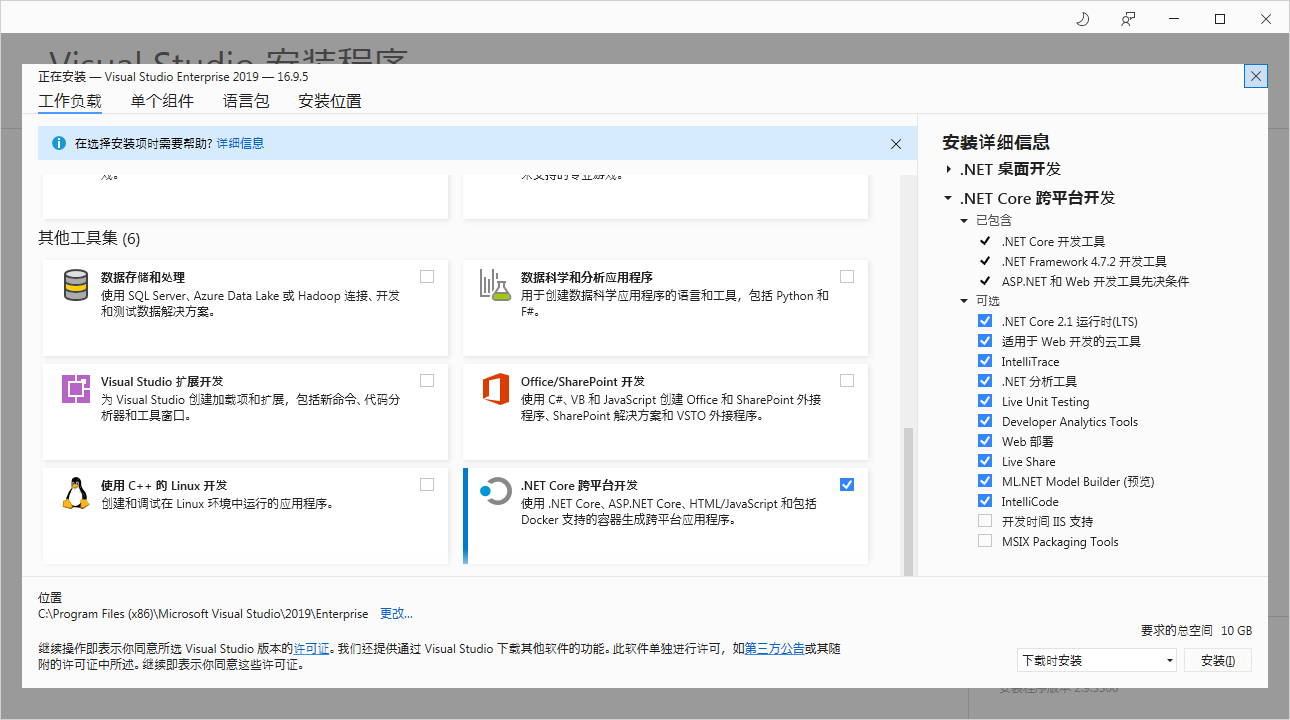Click the 更改 link to change install location
The height and width of the screenshot is (720, 1290).
[x=393, y=613]
